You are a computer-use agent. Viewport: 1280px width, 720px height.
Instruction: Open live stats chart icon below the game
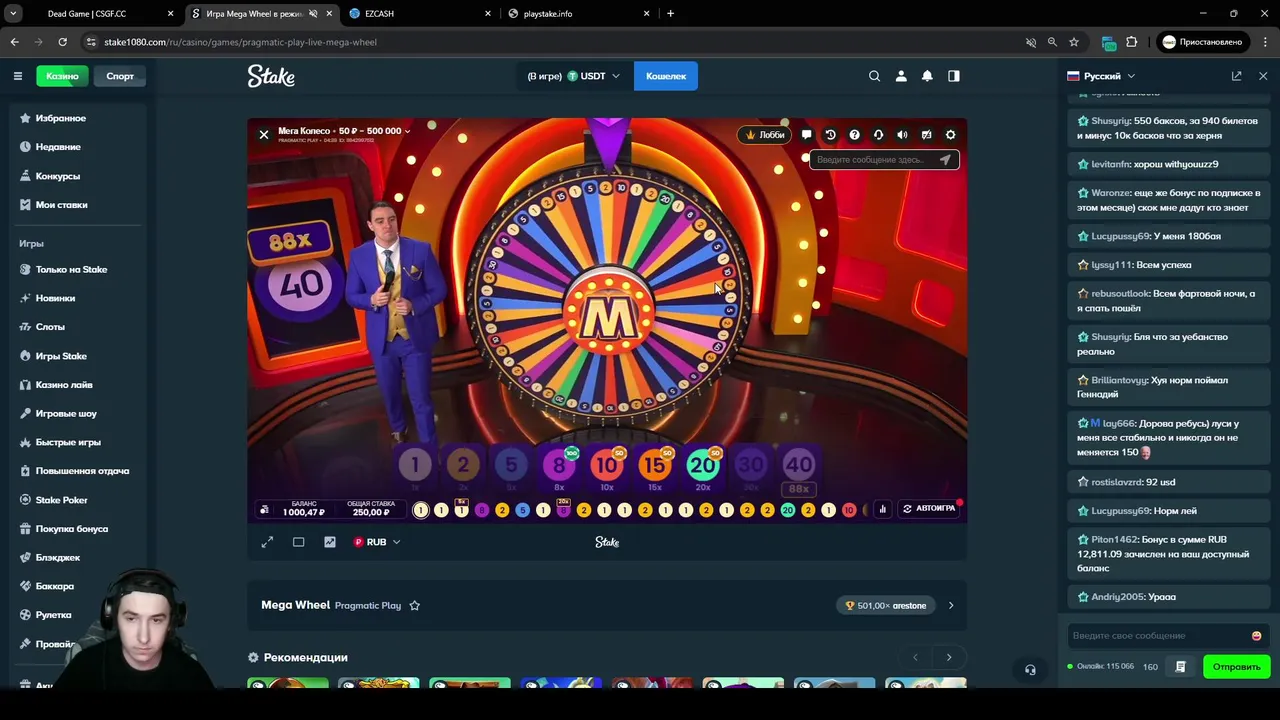(330, 542)
